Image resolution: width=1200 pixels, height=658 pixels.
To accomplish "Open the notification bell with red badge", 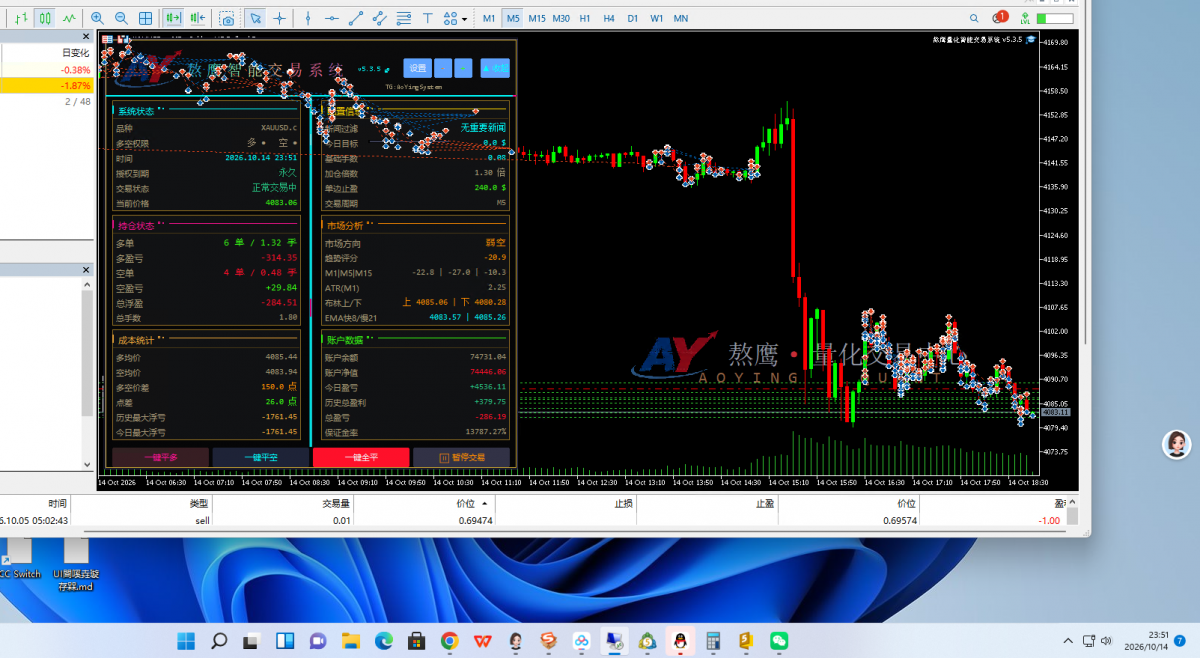I will [x=999, y=18].
